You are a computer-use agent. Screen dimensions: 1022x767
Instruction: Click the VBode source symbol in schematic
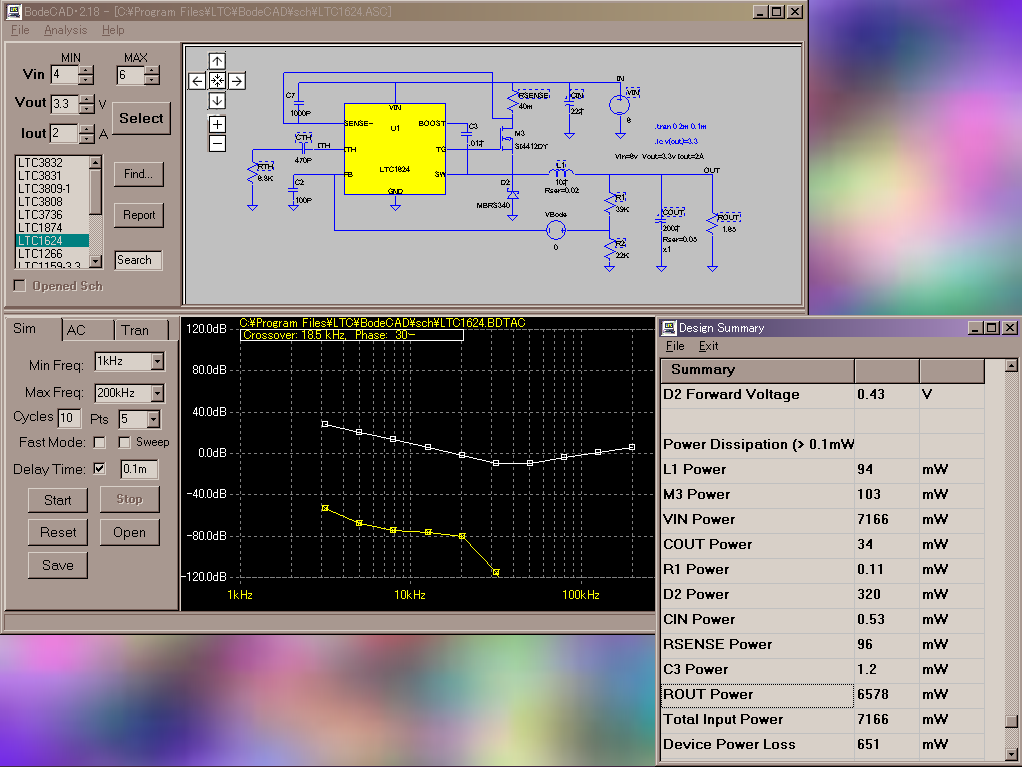[555, 230]
